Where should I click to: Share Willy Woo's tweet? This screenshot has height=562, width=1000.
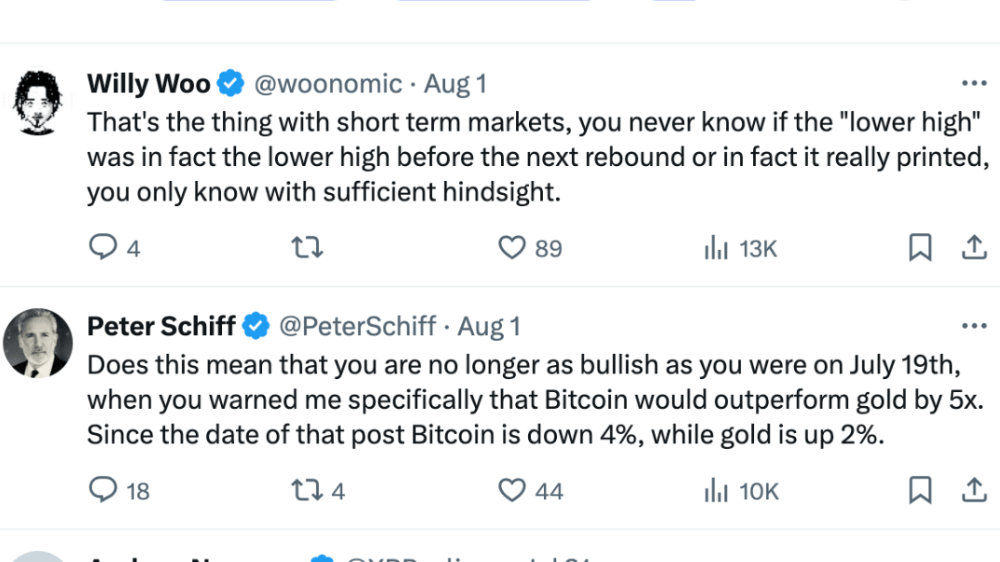(x=973, y=248)
